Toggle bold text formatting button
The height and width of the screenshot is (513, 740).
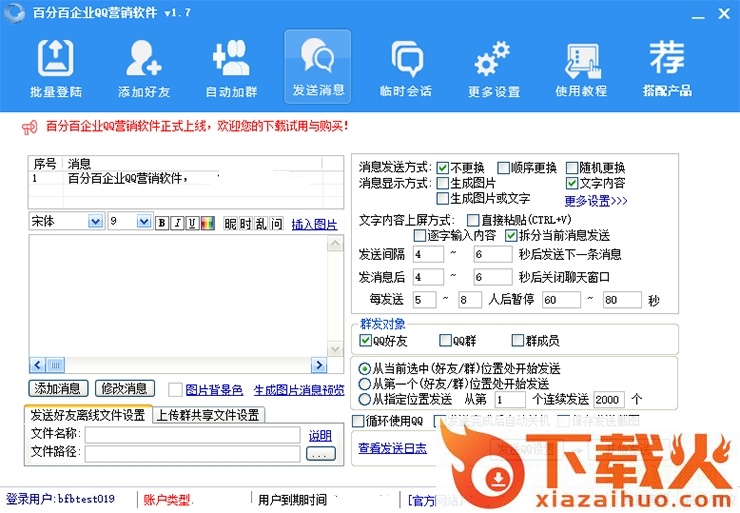point(162,223)
